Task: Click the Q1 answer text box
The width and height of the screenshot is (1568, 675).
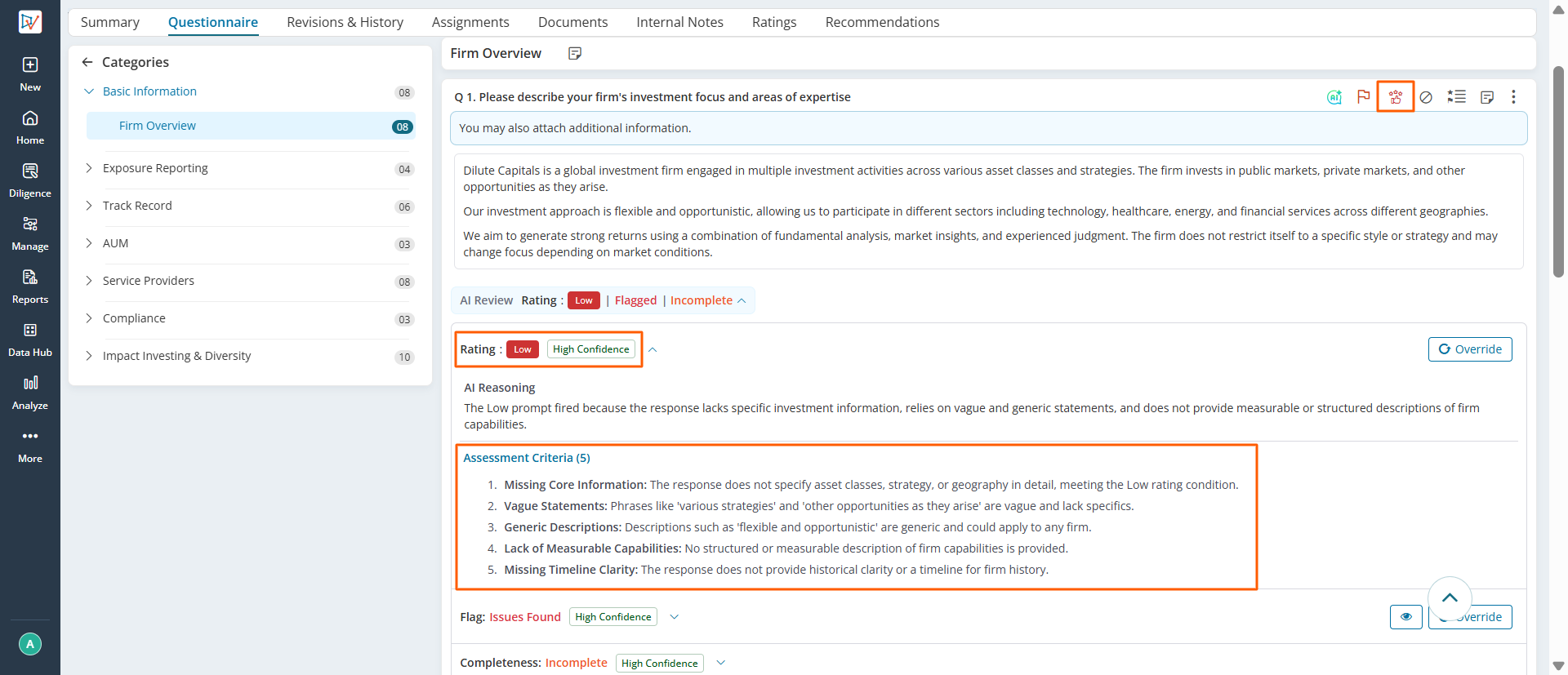Action: pos(988,211)
